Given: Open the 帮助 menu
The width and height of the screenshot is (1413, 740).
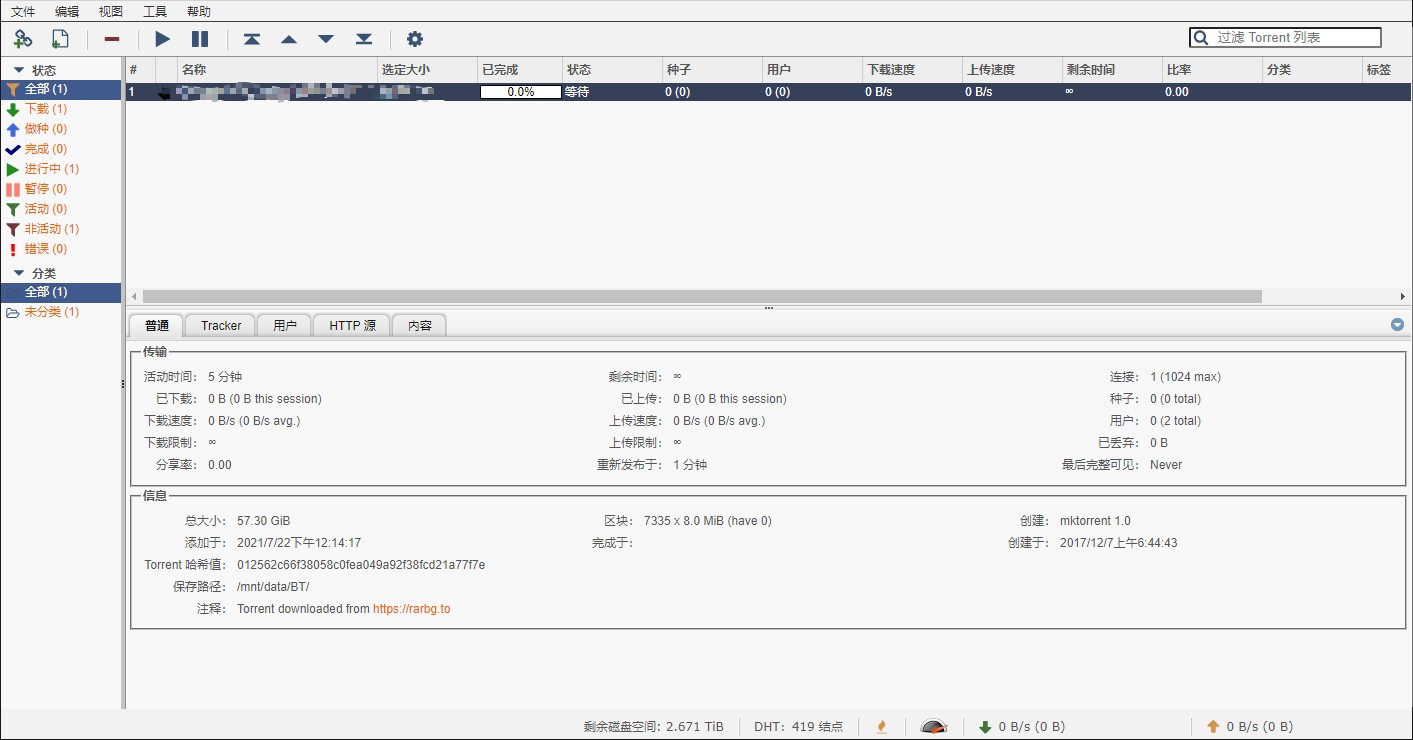Looking at the screenshot, I should pyautogui.click(x=199, y=12).
